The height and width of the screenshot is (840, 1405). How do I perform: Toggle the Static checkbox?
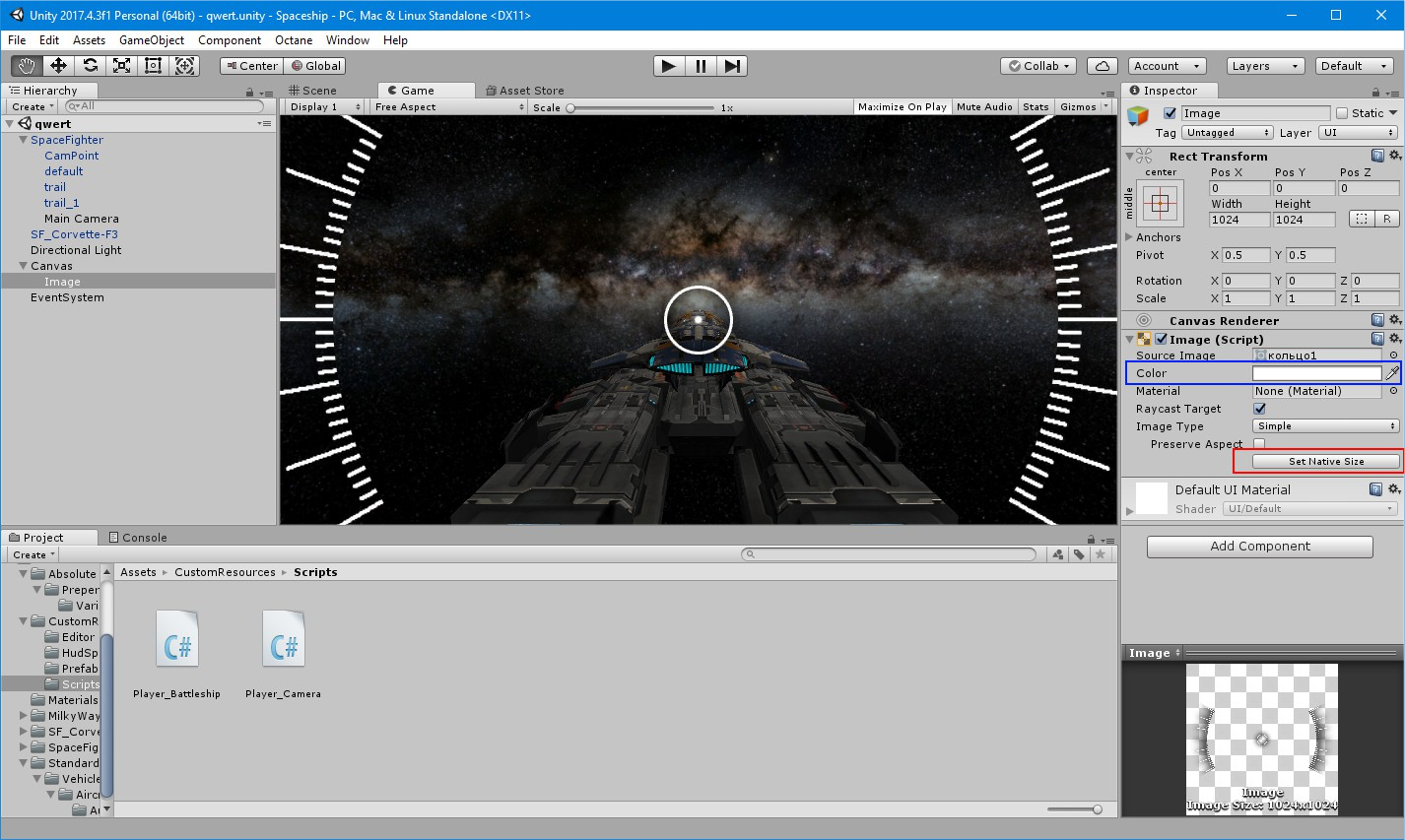coord(1341,113)
